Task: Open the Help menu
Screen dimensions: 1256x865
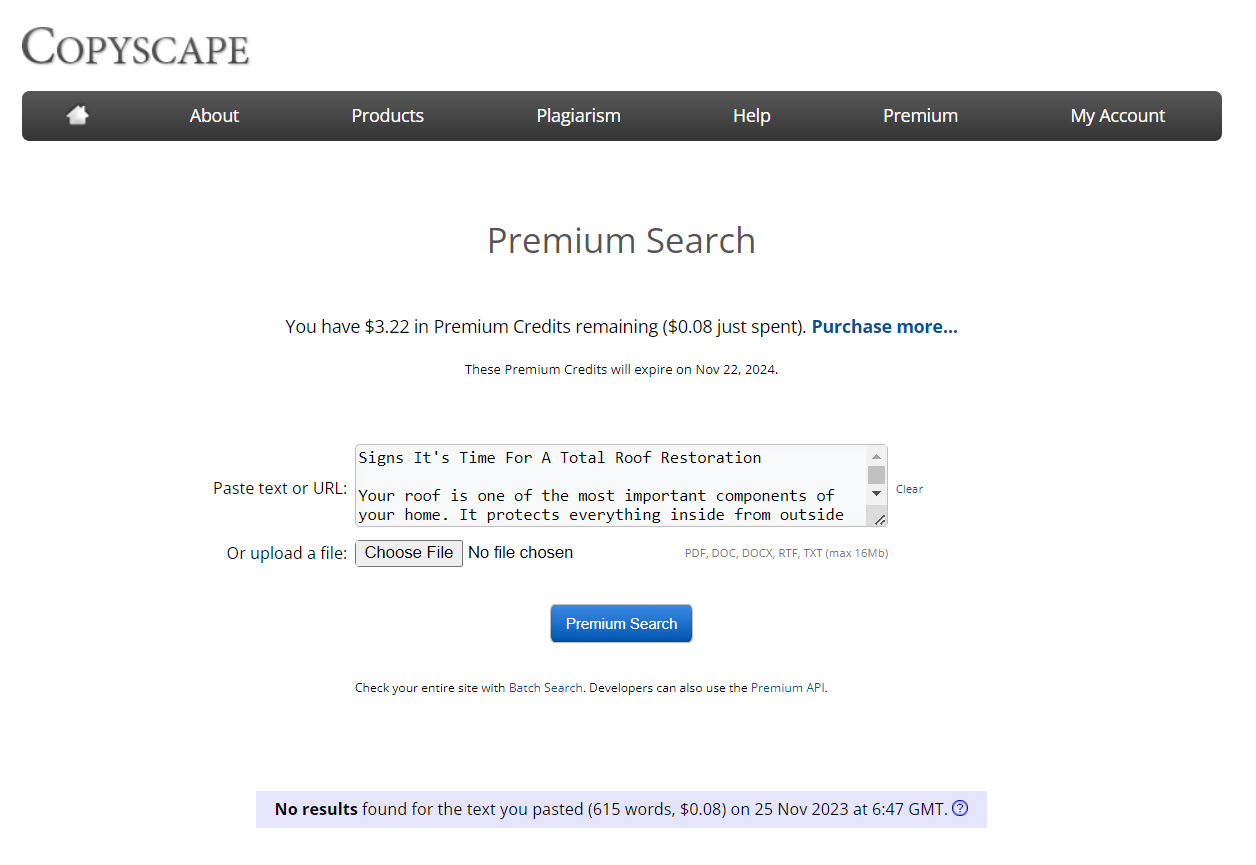Action: (x=751, y=116)
